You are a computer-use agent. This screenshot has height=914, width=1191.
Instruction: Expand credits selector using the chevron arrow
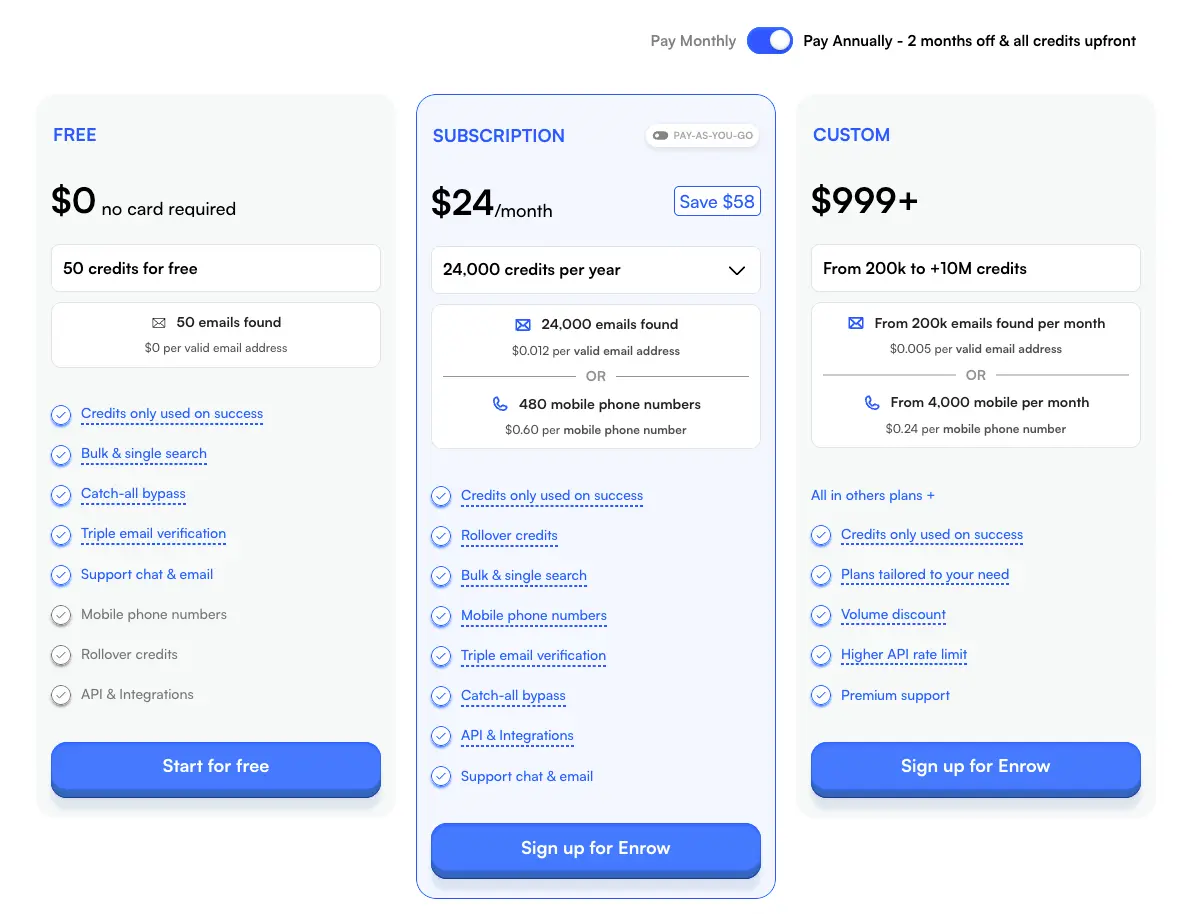point(737,271)
